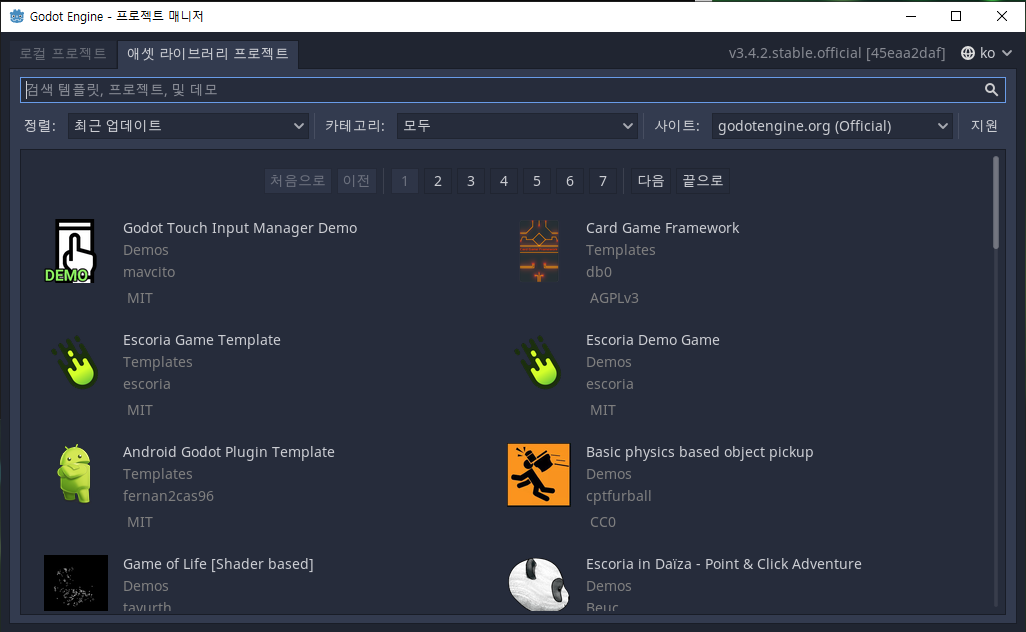The image size is (1026, 632).
Task: Click AGPLv3 license text
Action: point(614,298)
